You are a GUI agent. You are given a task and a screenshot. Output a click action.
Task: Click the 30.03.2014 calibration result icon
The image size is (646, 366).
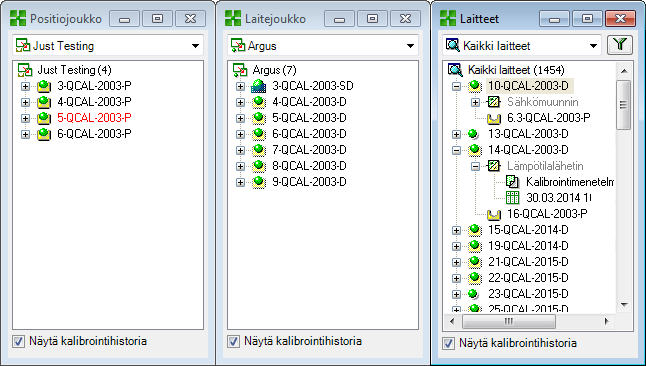coord(512,198)
